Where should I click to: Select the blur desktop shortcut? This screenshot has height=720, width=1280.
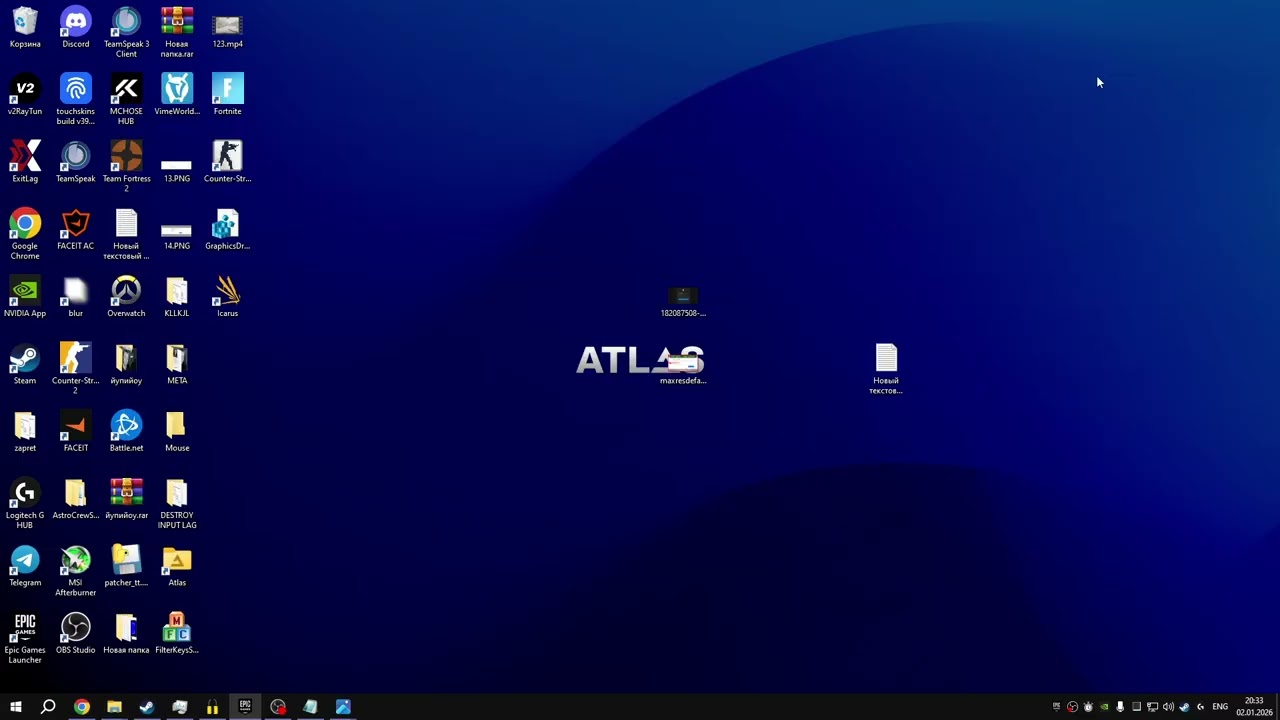click(75, 297)
